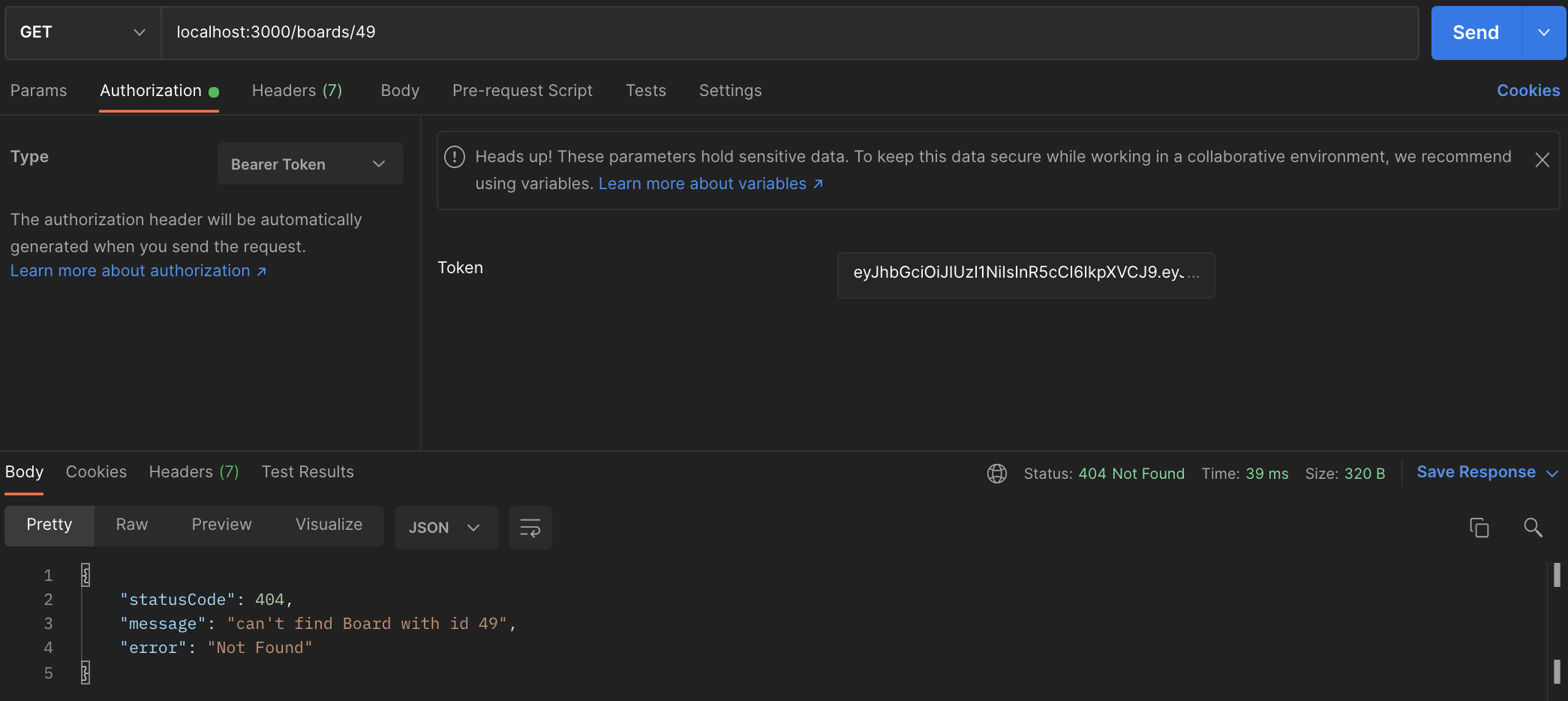Viewport: 1568px width, 701px height.
Task: Expand the Send button arrow options
Action: (x=1544, y=32)
